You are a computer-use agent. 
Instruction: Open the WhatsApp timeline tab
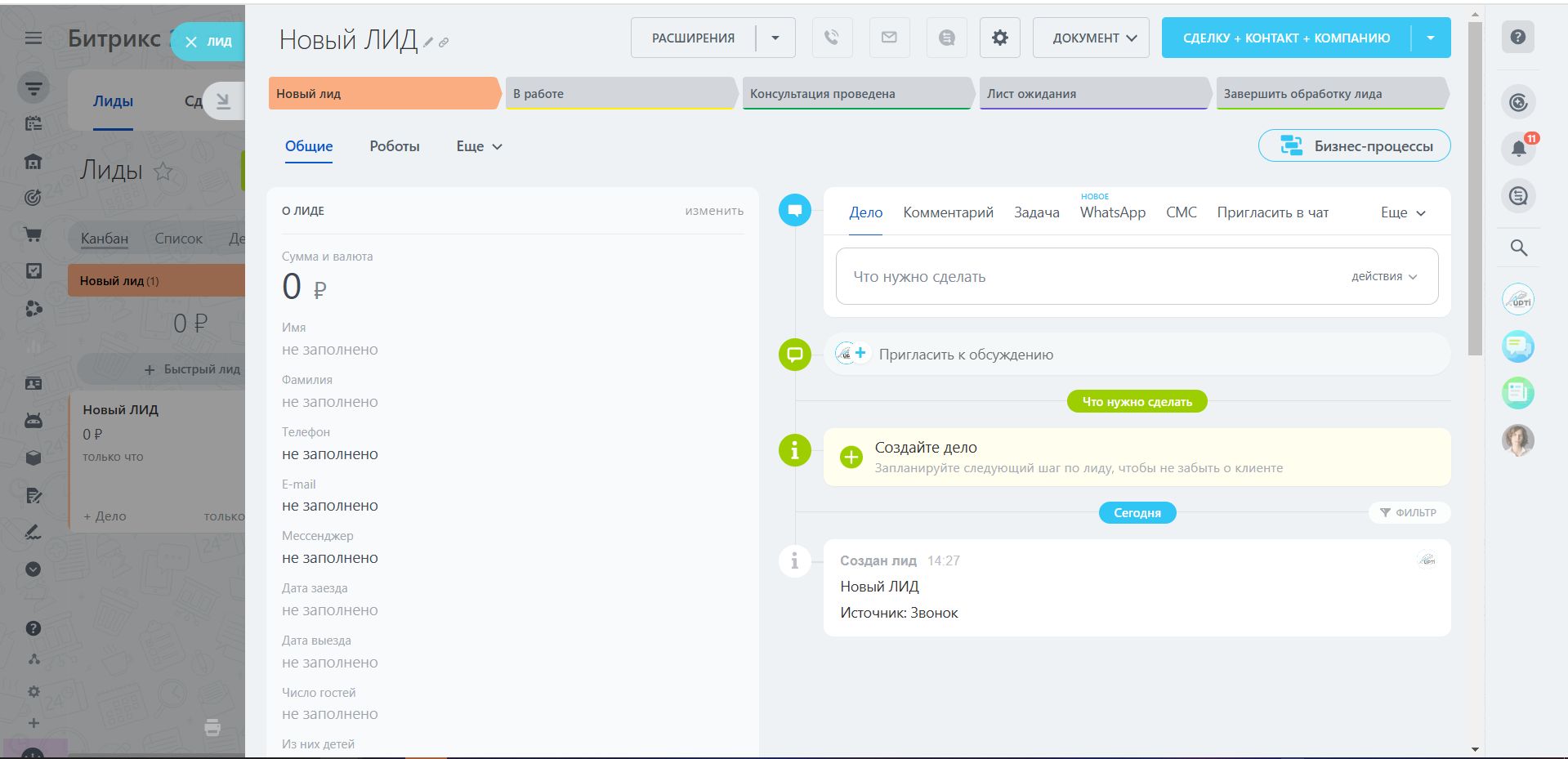(x=1113, y=212)
